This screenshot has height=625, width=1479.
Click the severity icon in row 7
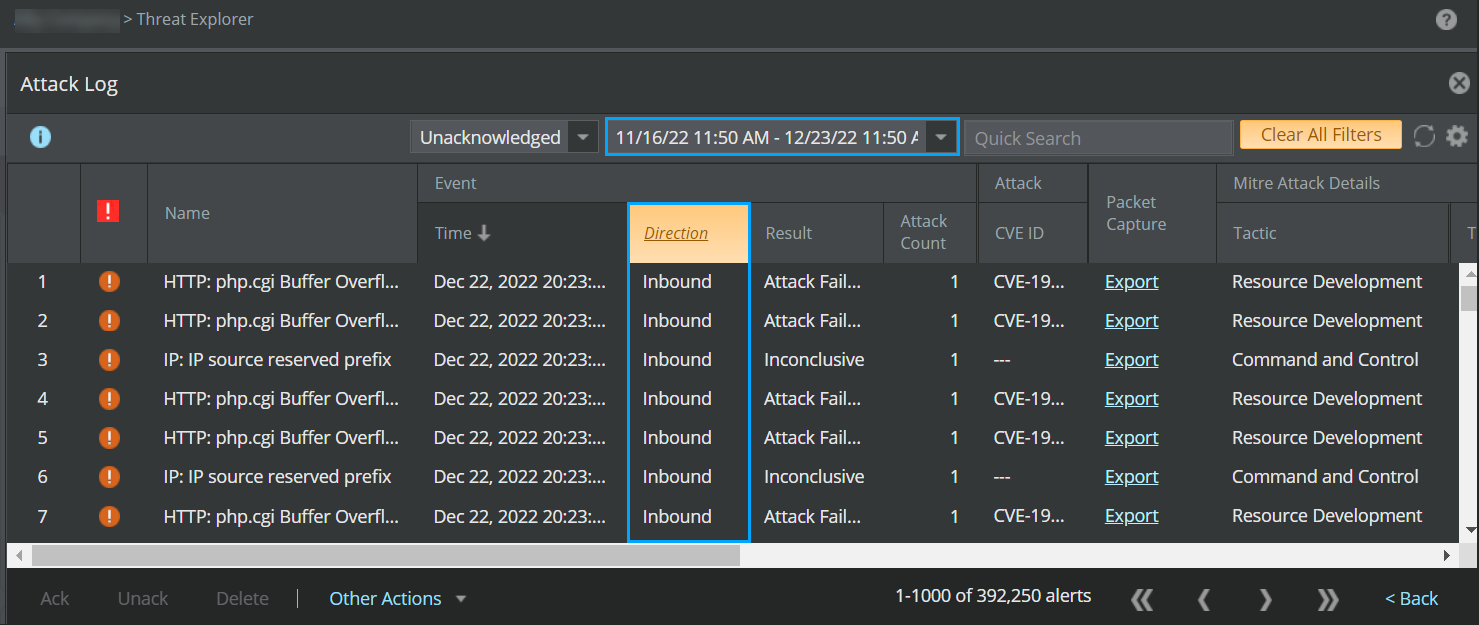click(x=110, y=516)
